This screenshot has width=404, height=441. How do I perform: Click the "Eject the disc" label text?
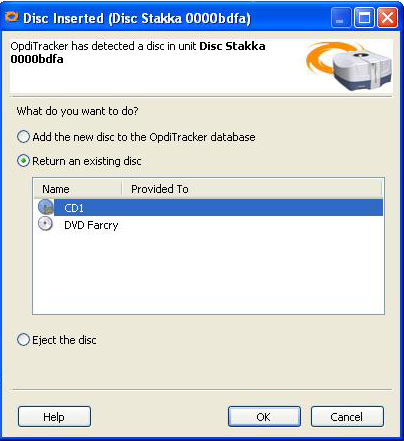64,340
